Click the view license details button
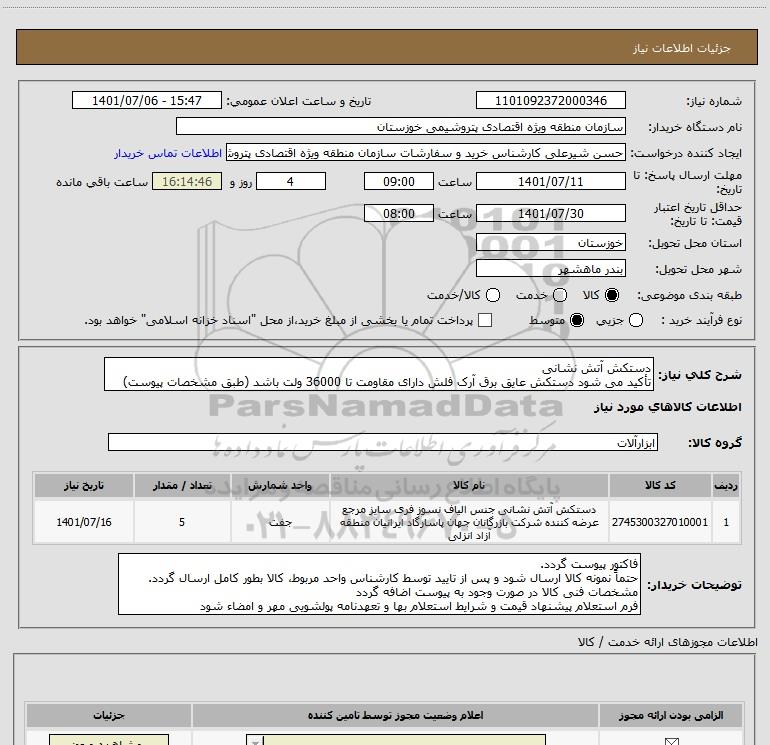The height and width of the screenshot is (745, 770). point(109,740)
